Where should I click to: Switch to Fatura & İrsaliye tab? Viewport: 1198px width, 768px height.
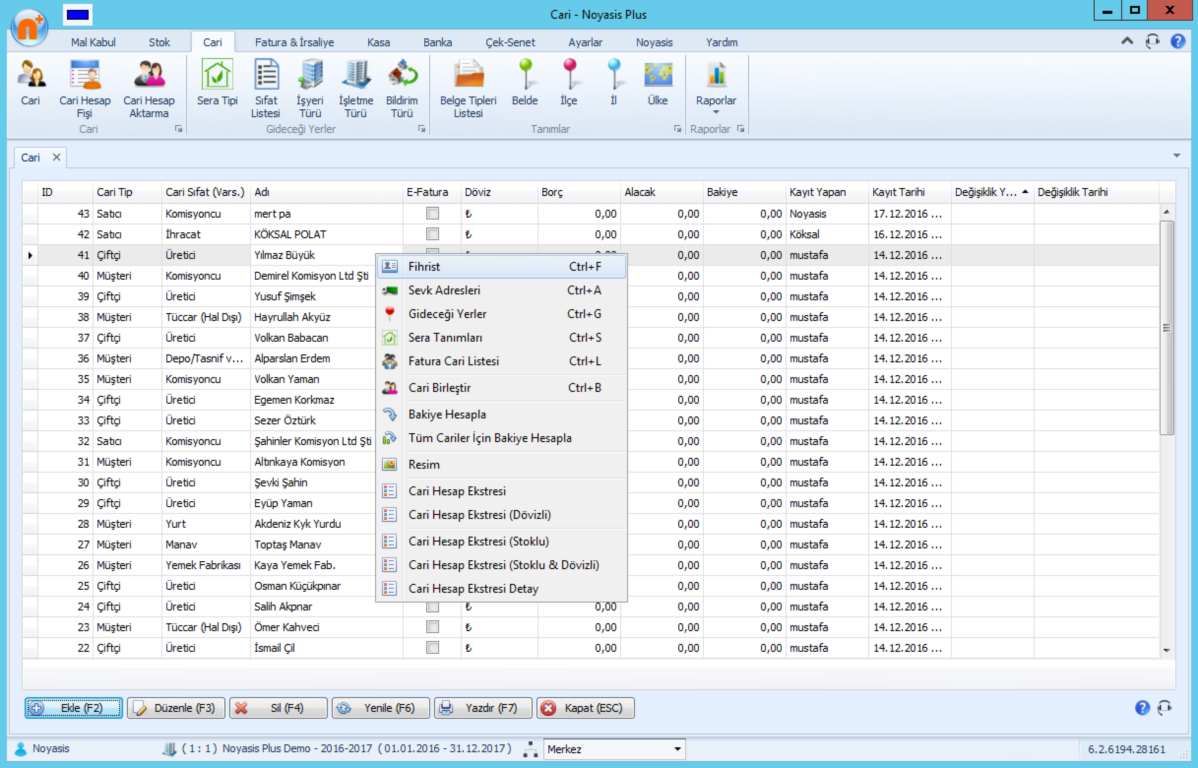(x=294, y=42)
